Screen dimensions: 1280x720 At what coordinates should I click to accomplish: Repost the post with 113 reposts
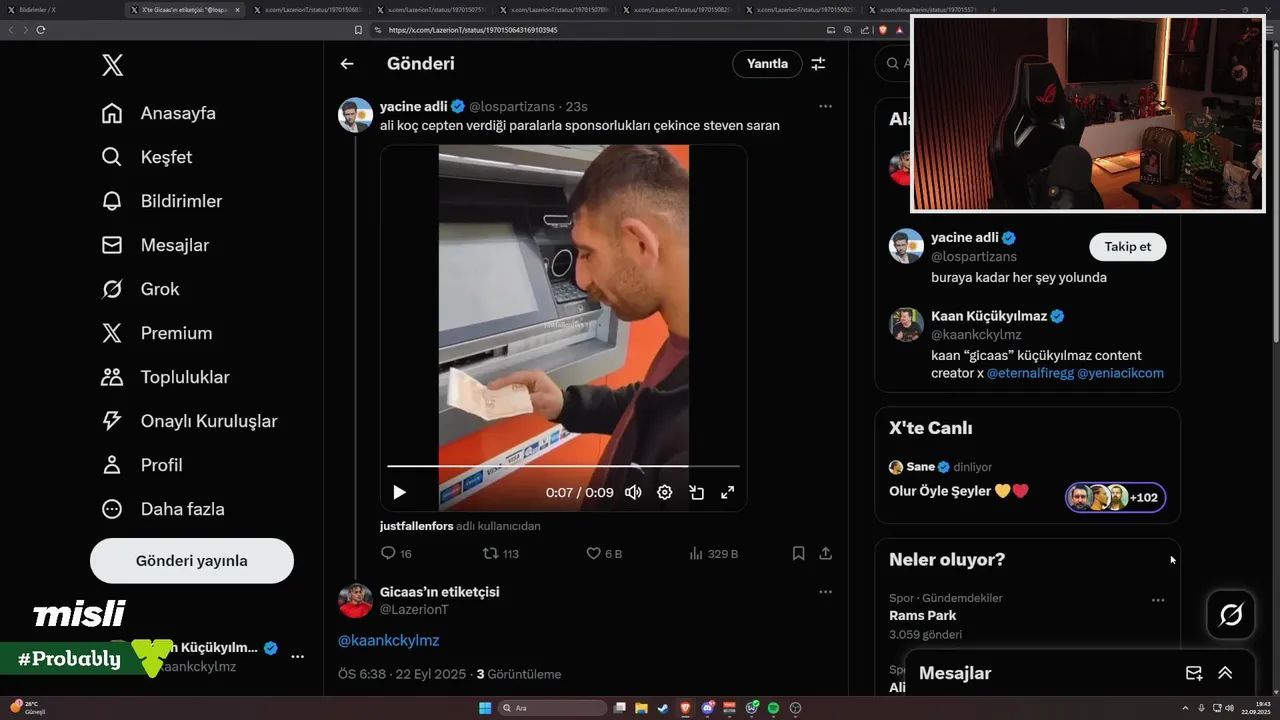coord(500,553)
